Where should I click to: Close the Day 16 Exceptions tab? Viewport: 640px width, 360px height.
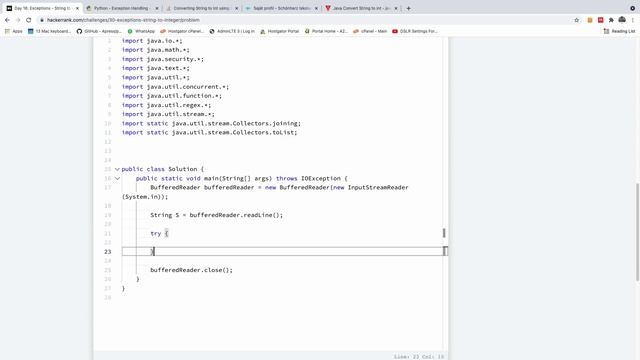click(77, 8)
